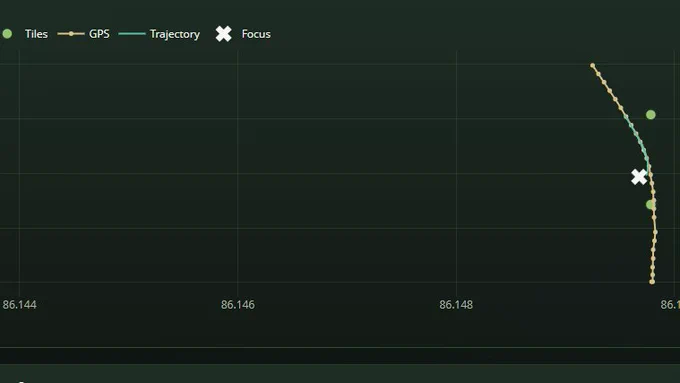This screenshot has height=383, width=680.
Task: Select the upper green Tiles marker on plot
Action: click(651, 115)
